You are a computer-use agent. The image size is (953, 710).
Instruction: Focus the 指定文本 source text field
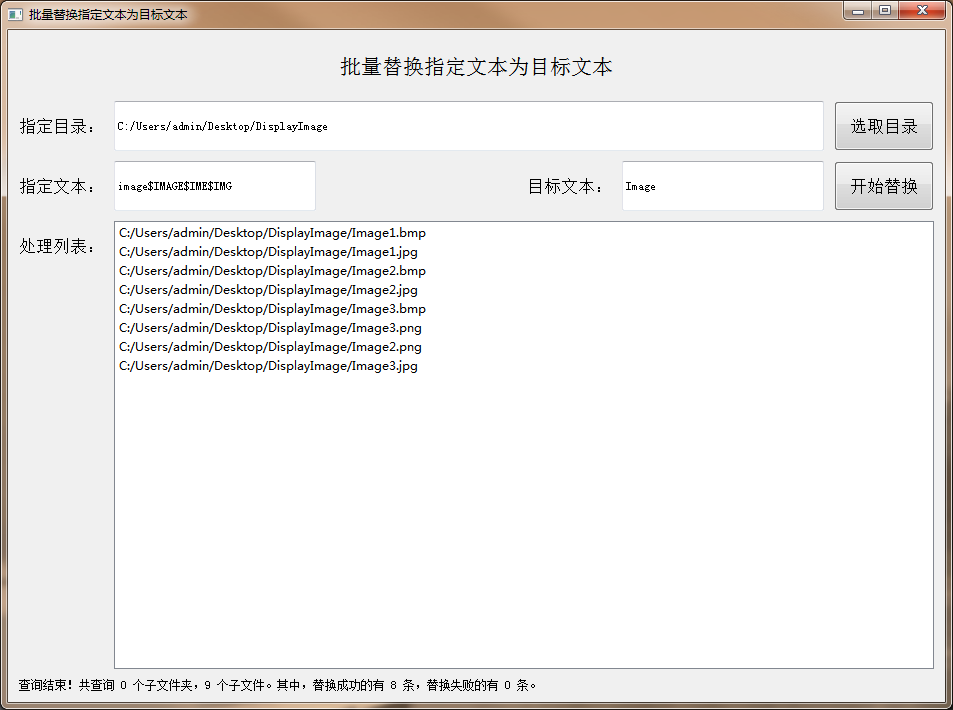[214, 186]
